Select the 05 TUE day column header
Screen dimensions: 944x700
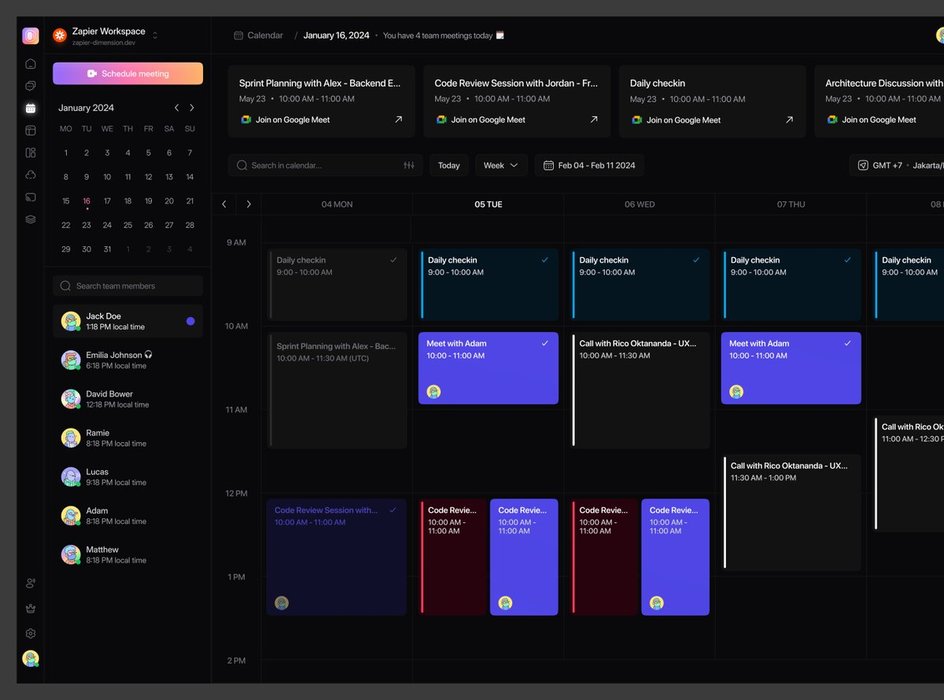[x=488, y=204]
